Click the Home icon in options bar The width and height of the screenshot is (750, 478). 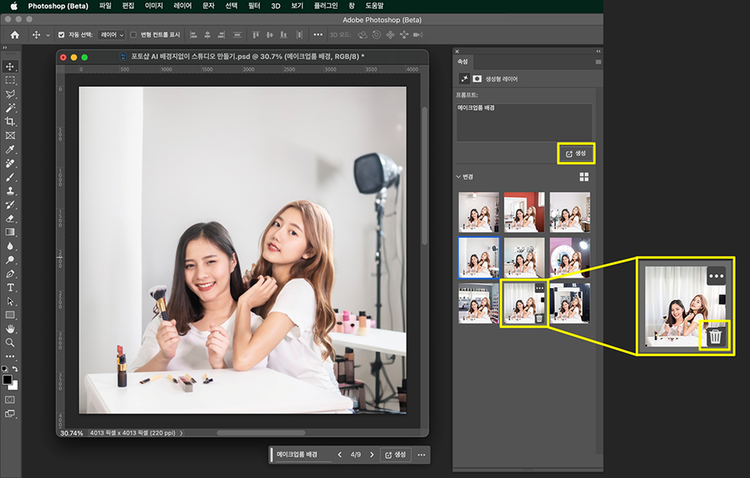pos(15,35)
